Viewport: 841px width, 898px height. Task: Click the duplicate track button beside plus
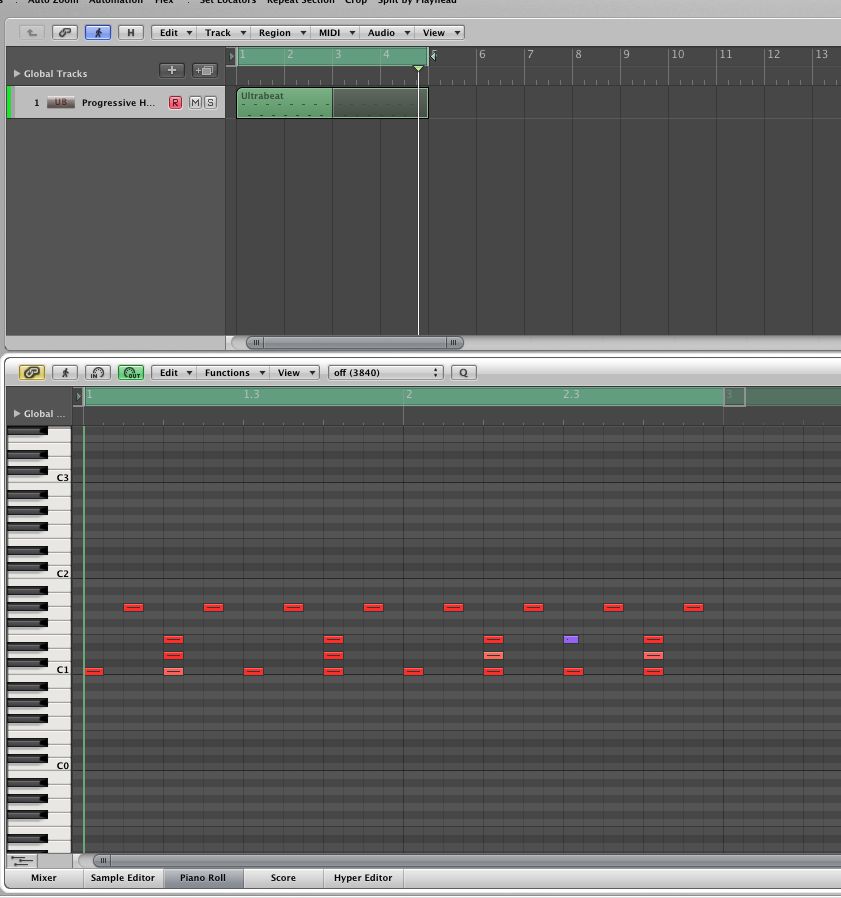(x=205, y=70)
